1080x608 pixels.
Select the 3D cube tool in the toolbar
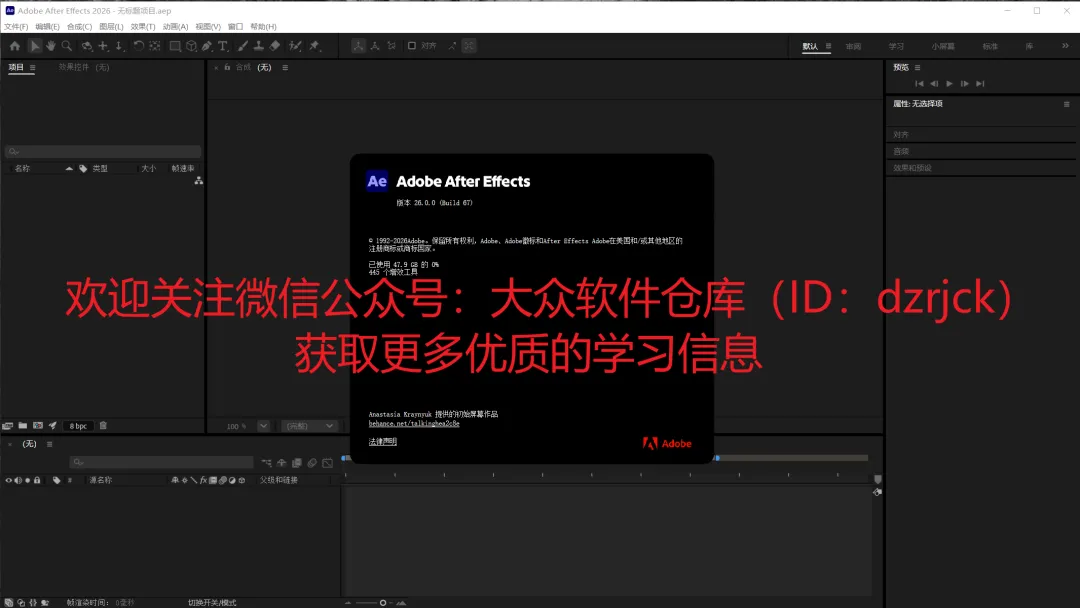tap(191, 46)
